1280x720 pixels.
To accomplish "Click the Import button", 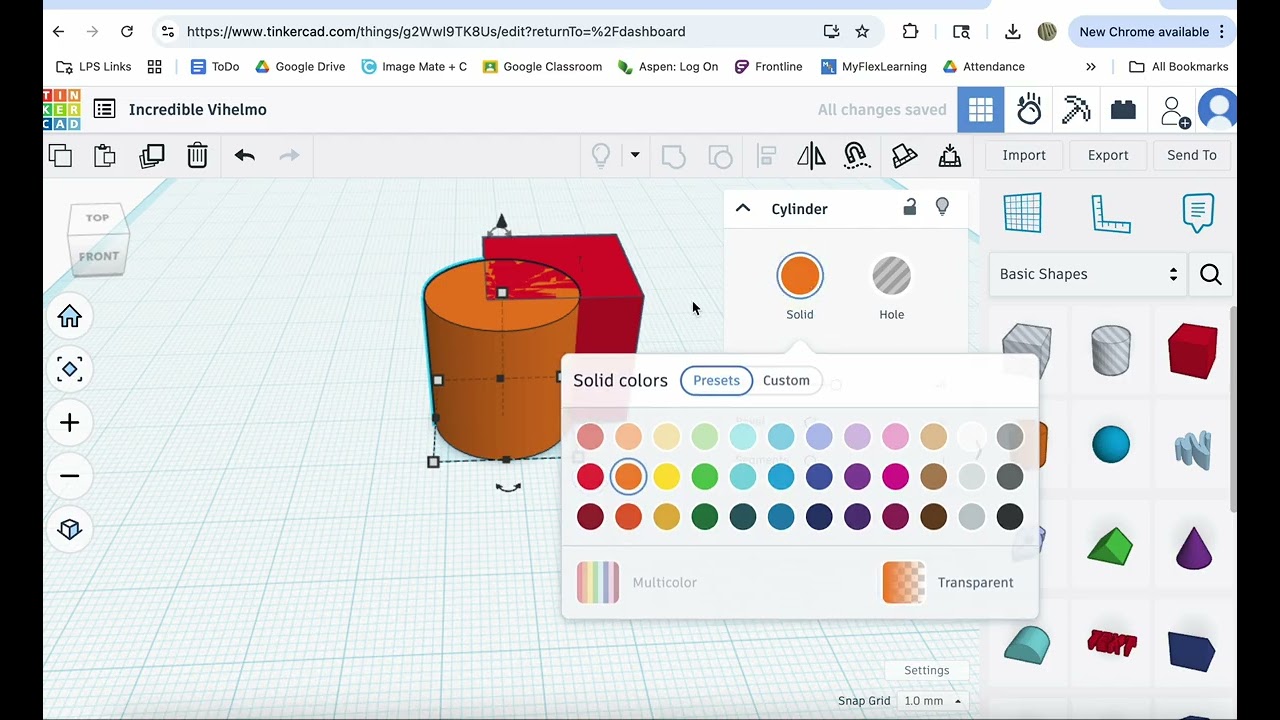I will tap(1024, 155).
